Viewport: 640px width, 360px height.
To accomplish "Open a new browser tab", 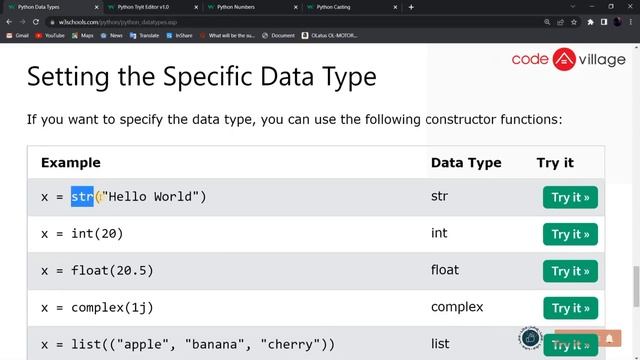I will pos(411,7).
